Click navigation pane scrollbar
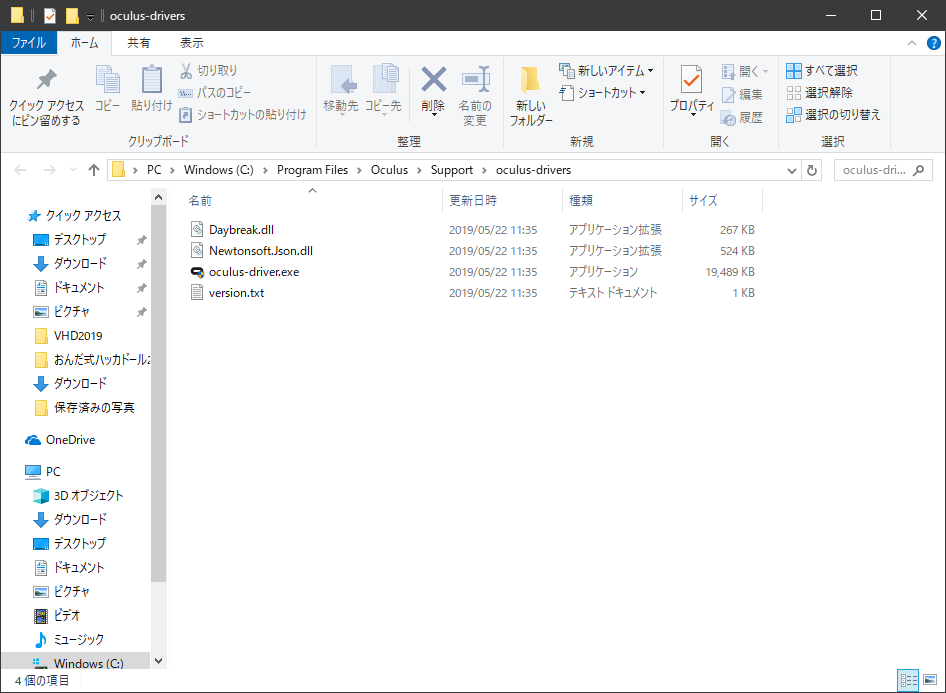The width and height of the screenshot is (946, 693). pyautogui.click(x=159, y=393)
